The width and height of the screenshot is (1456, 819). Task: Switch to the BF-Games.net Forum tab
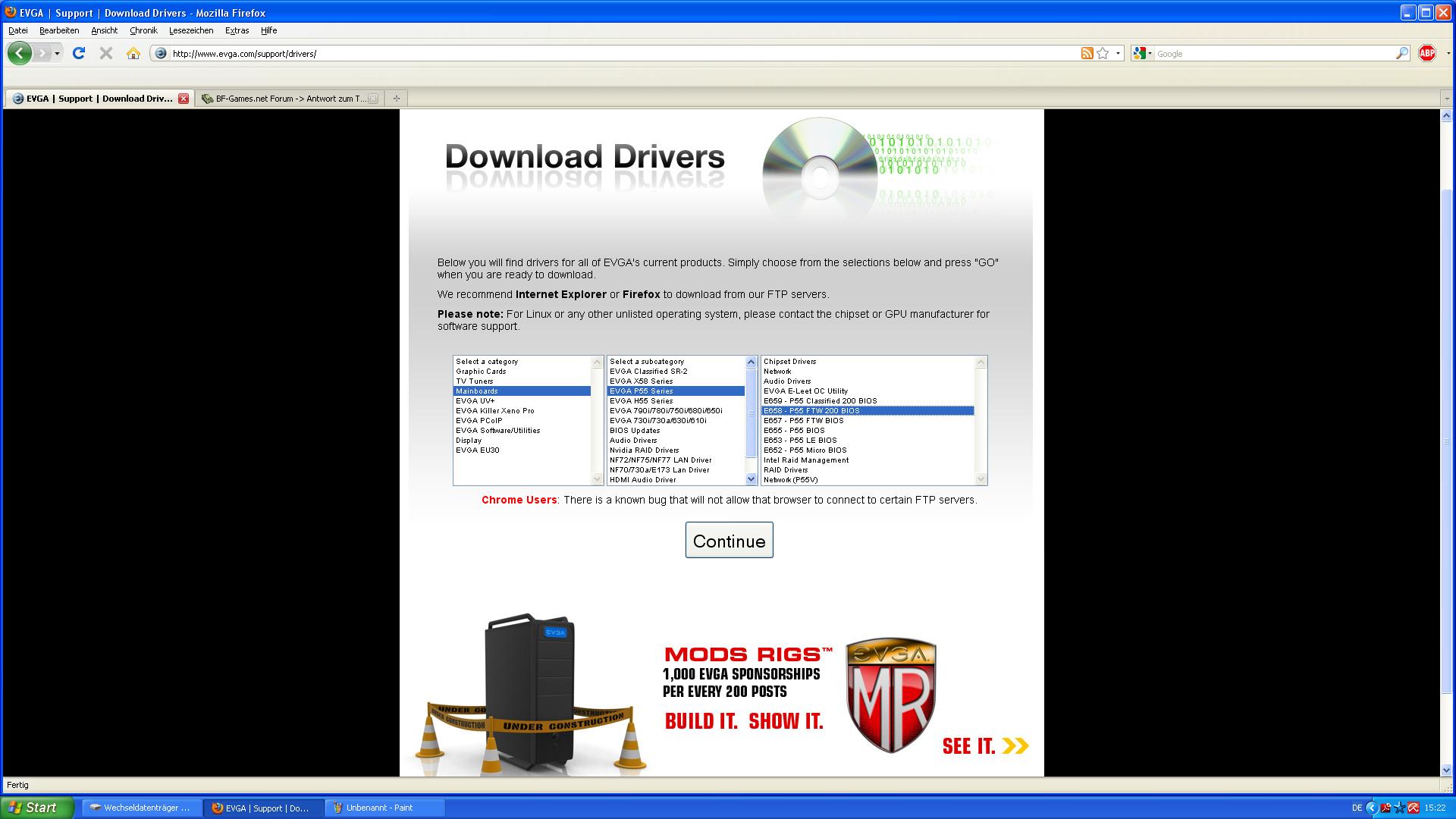289,99
